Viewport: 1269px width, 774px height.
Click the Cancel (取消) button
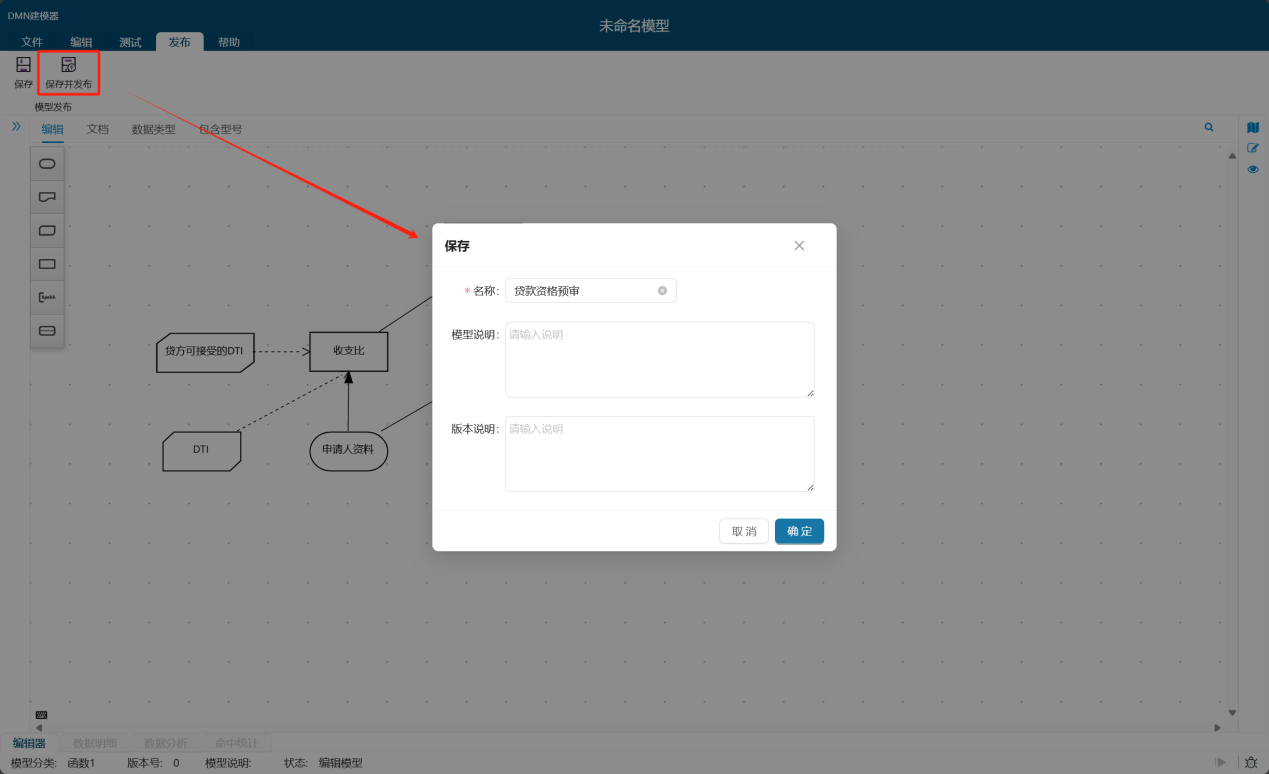744,531
